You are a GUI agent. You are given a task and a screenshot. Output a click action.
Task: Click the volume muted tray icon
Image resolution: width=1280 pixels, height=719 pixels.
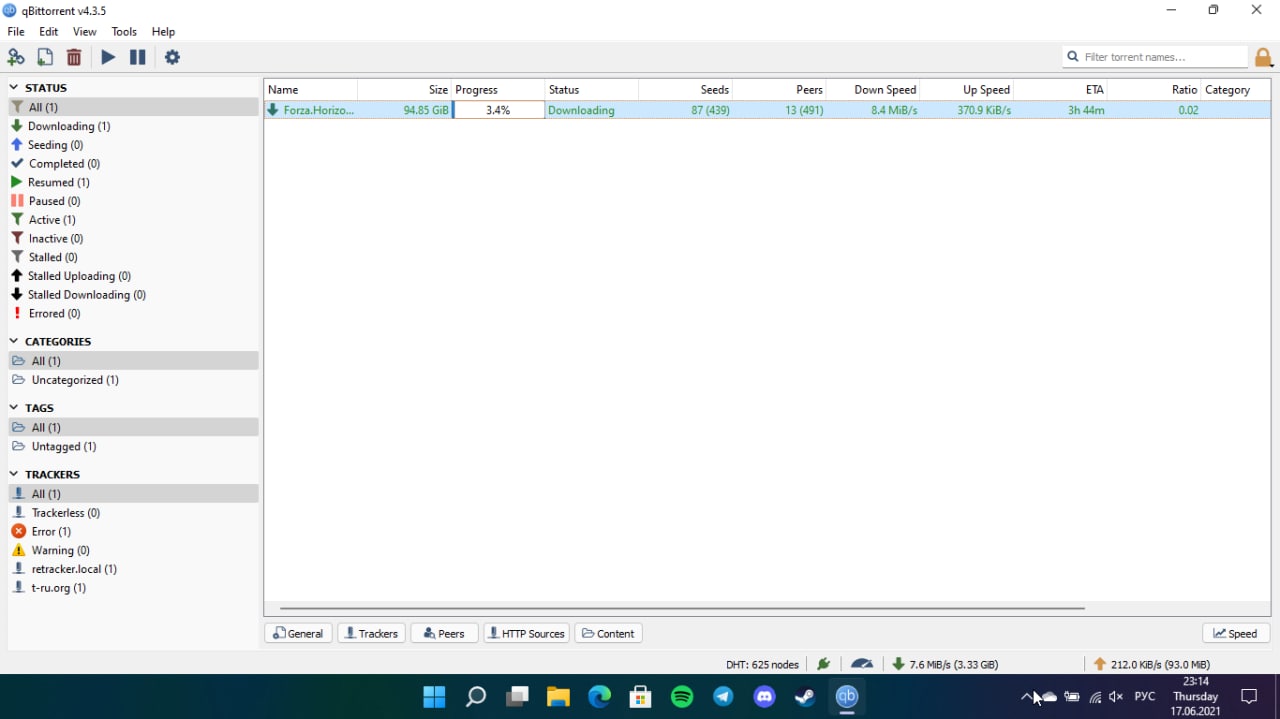tap(1116, 697)
